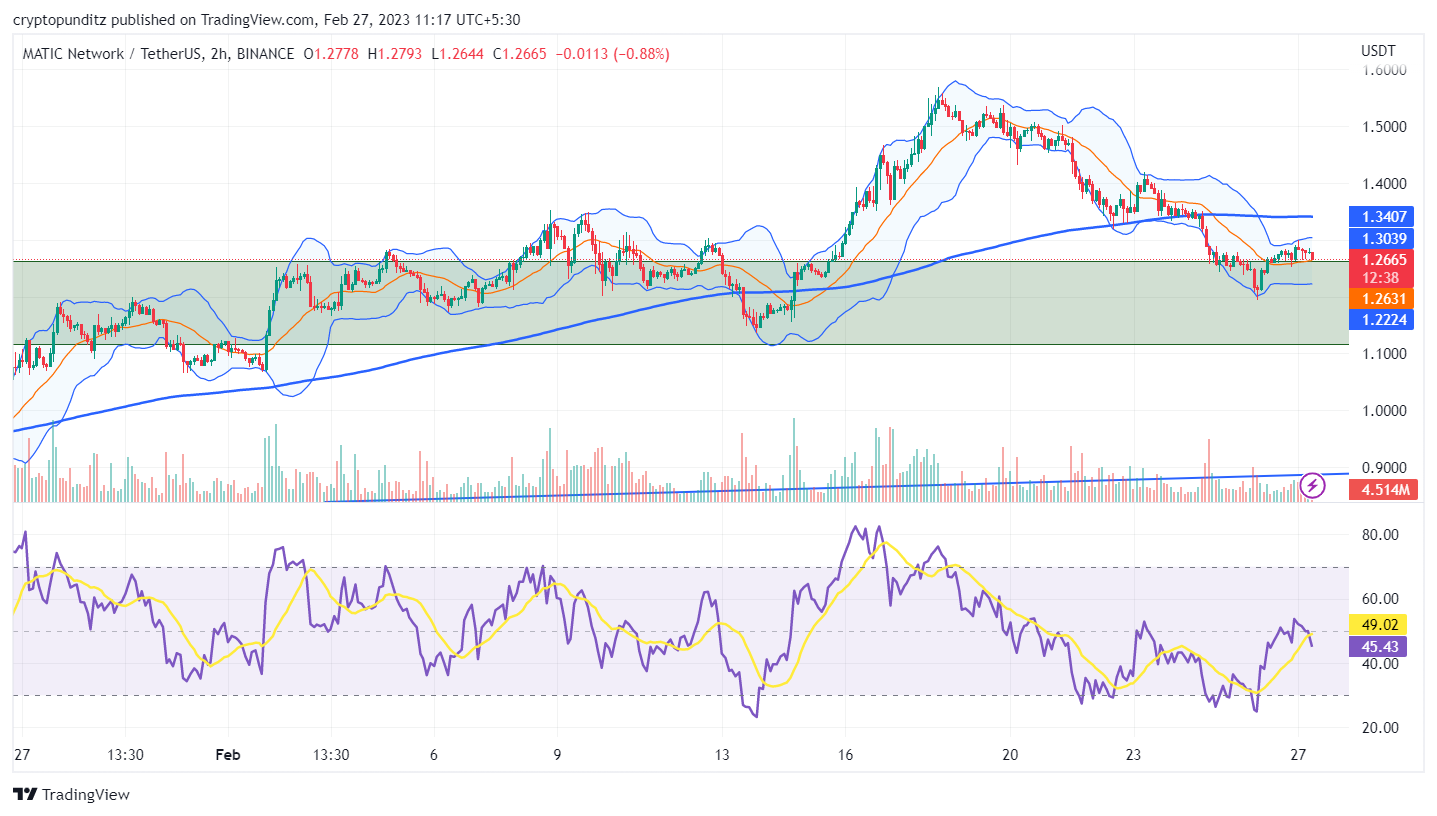Click the USDT currency label
This screenshot has height=816, width=1437.
click(1378, 50)
